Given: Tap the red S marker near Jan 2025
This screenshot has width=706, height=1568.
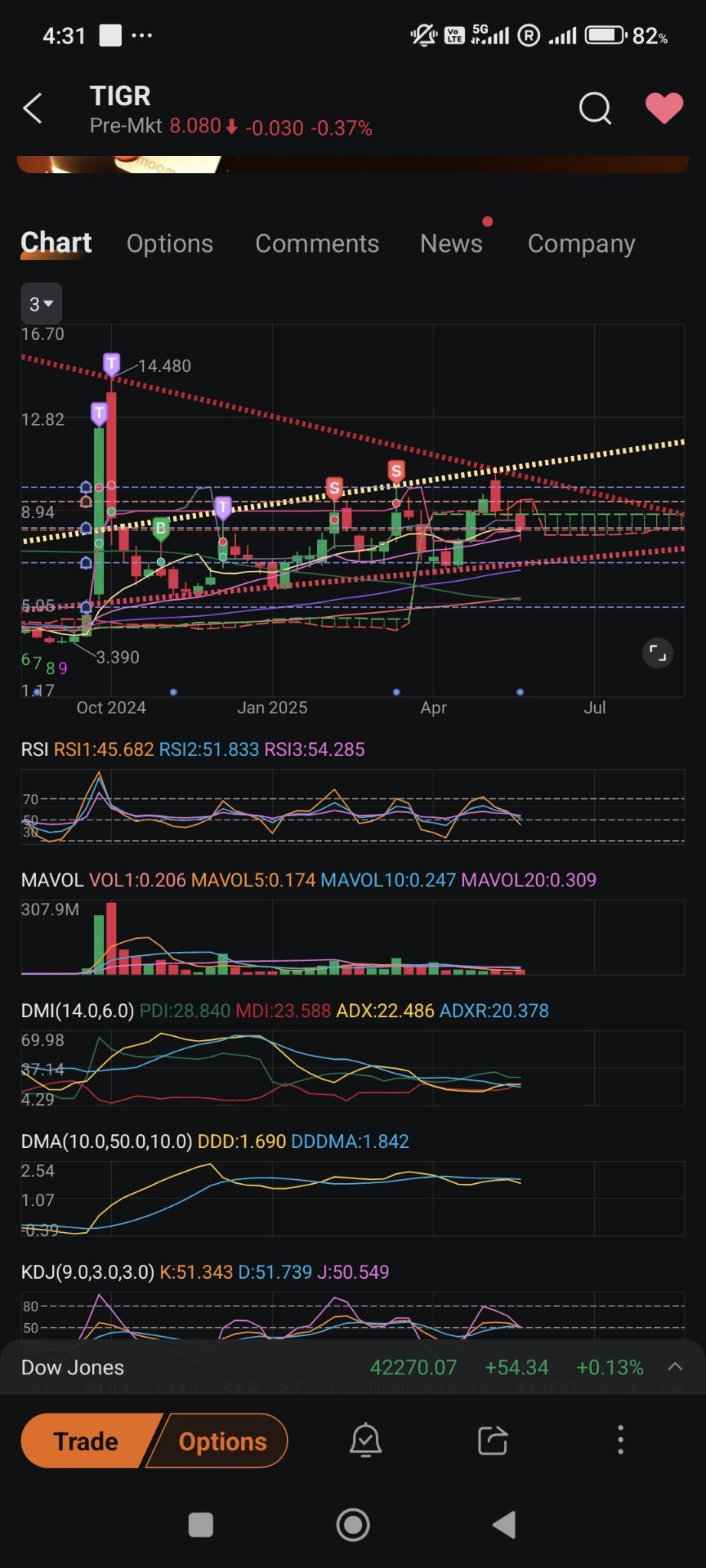Looking at the screenshot, I should pyautogui.click(x=334, y=487).
